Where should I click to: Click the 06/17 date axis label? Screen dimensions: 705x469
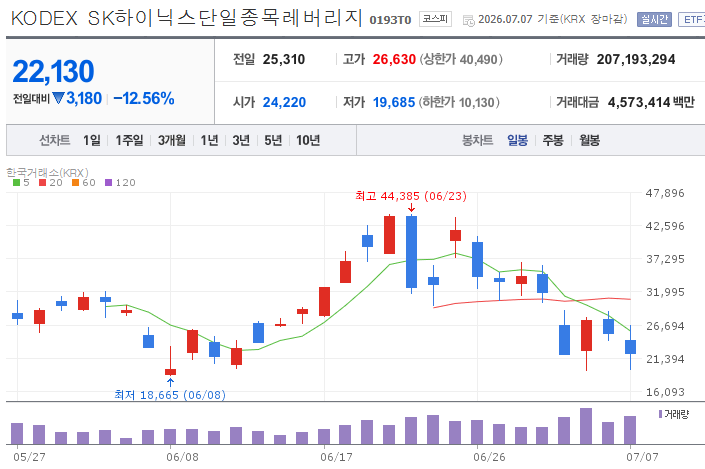pos(336,457)
